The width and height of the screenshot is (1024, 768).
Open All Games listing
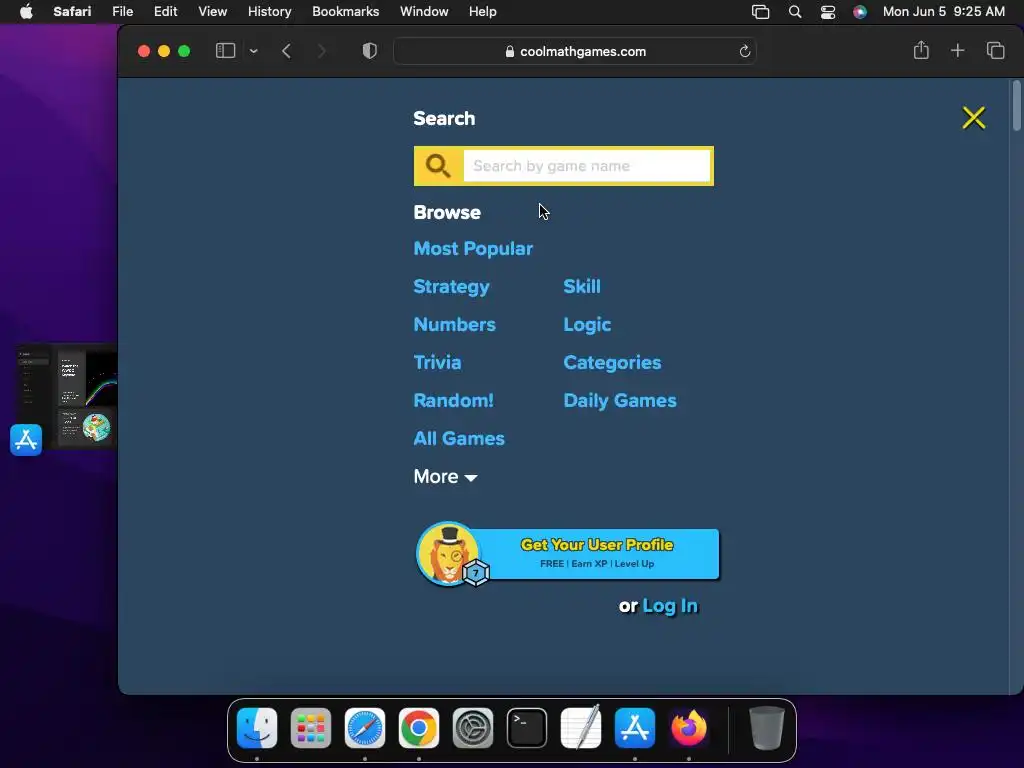tap(459, 438)
